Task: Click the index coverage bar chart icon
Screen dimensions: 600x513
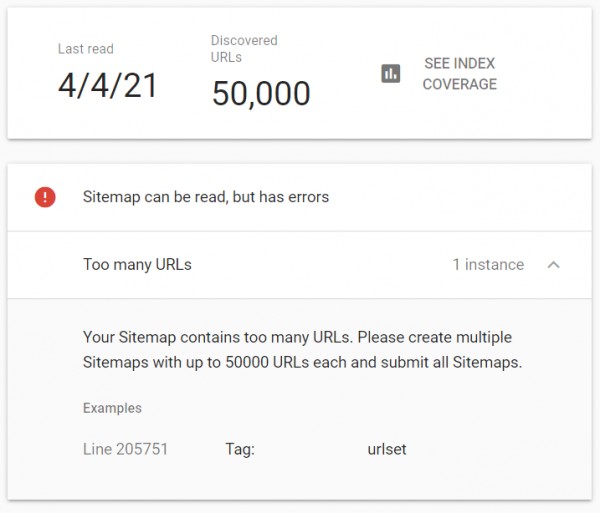Action: [391, 74]
